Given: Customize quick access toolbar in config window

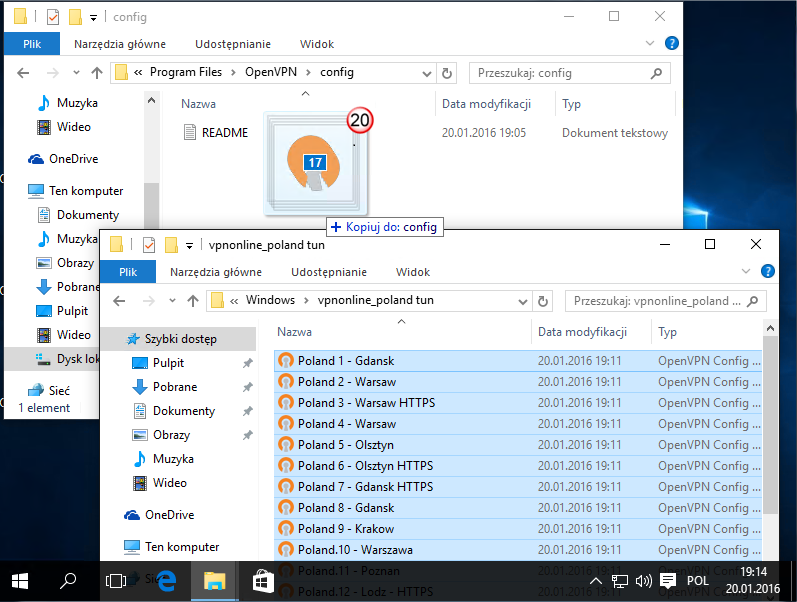Looking at the screenshot, I should (x=93, y=18).
